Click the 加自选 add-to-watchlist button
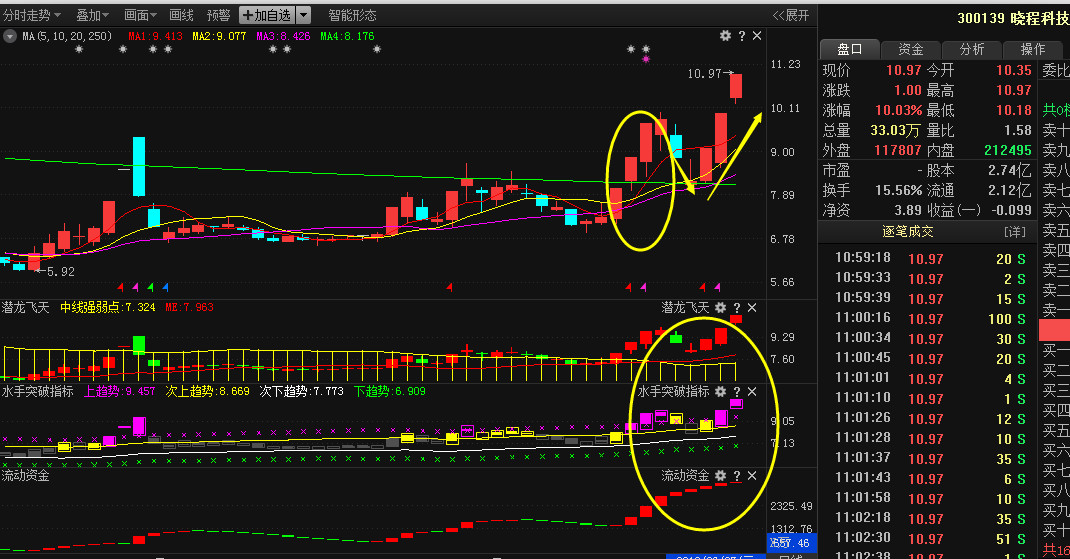Viewport: 1070px width, 559px height. 267,15
